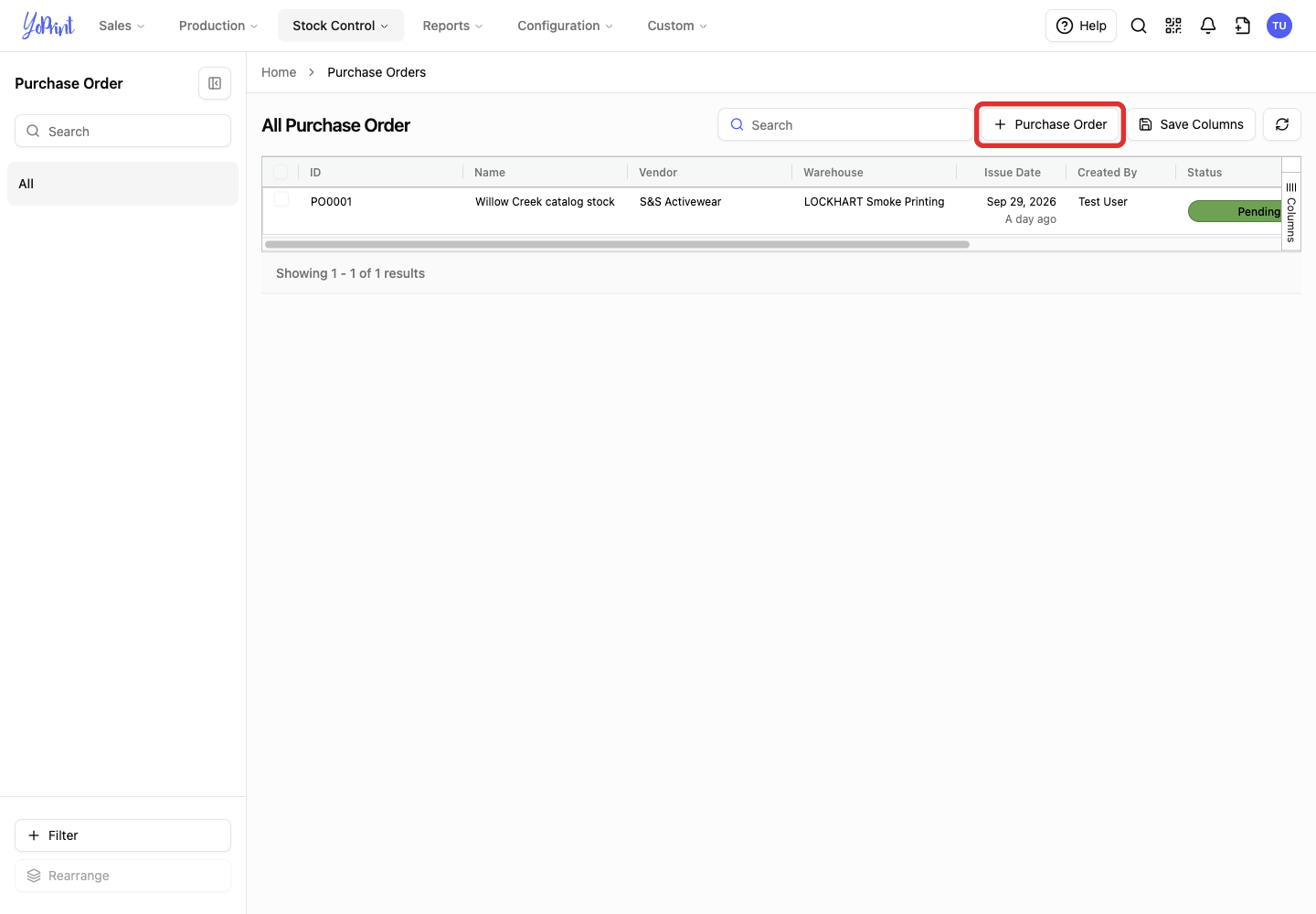Open the TU user avatar menu
The image size is (1316, 914).
1279,26
